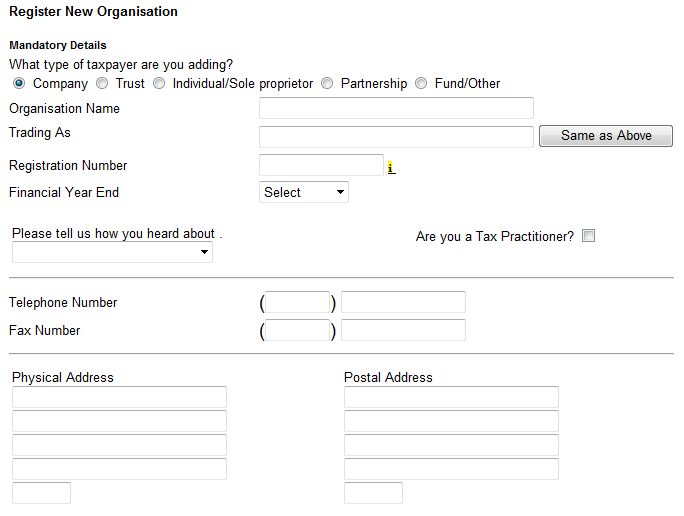Click the first Postal Address line
684x516 pixels.
click(x=451, y=397)
